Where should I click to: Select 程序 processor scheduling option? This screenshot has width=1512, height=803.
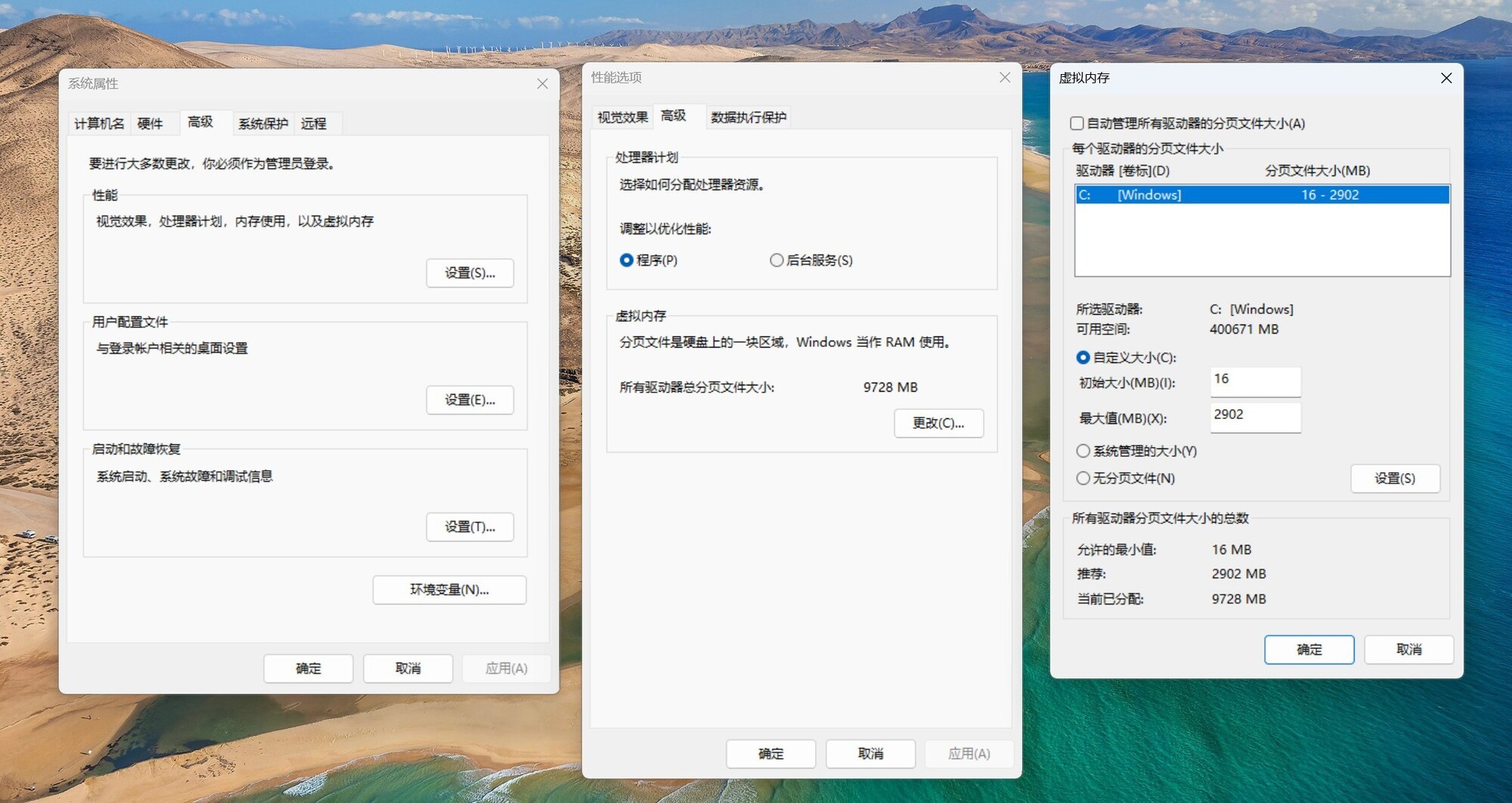click(627, 260)
